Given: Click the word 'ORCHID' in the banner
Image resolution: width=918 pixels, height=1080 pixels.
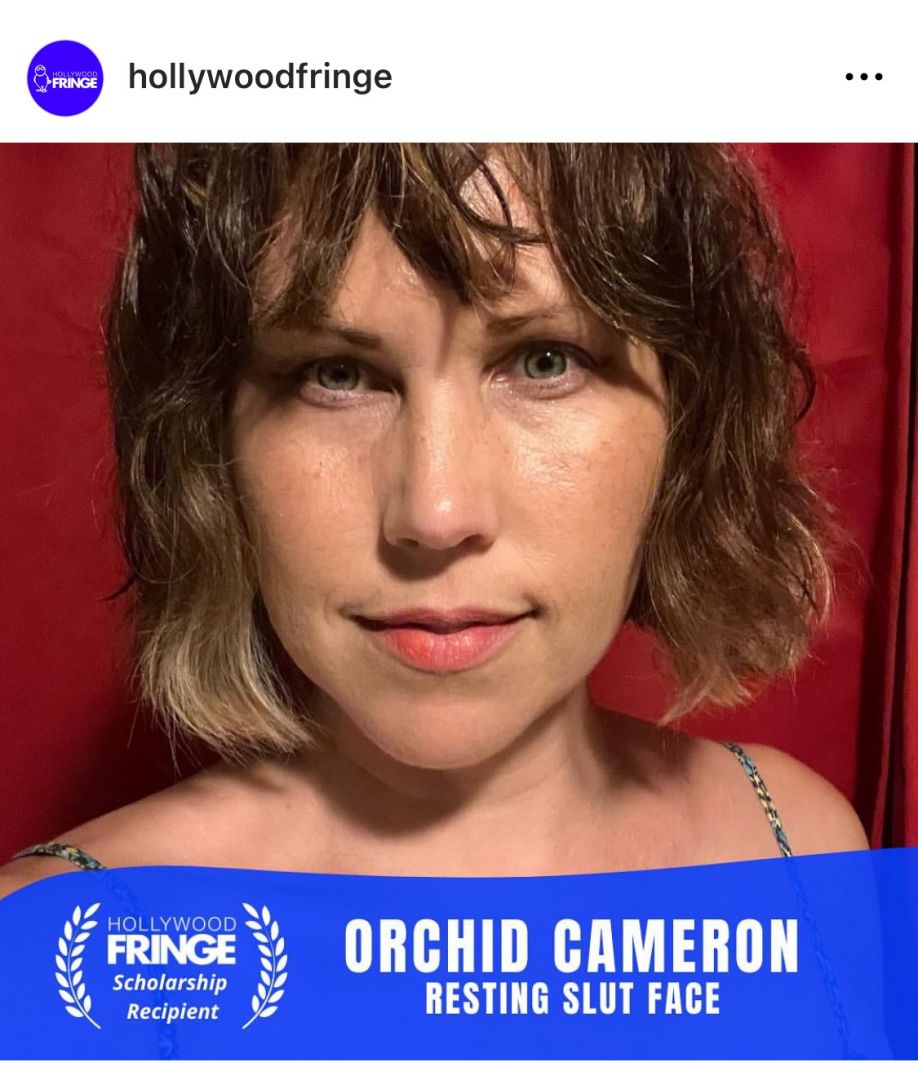Looking at the screenshot, I should pos(436,946).
